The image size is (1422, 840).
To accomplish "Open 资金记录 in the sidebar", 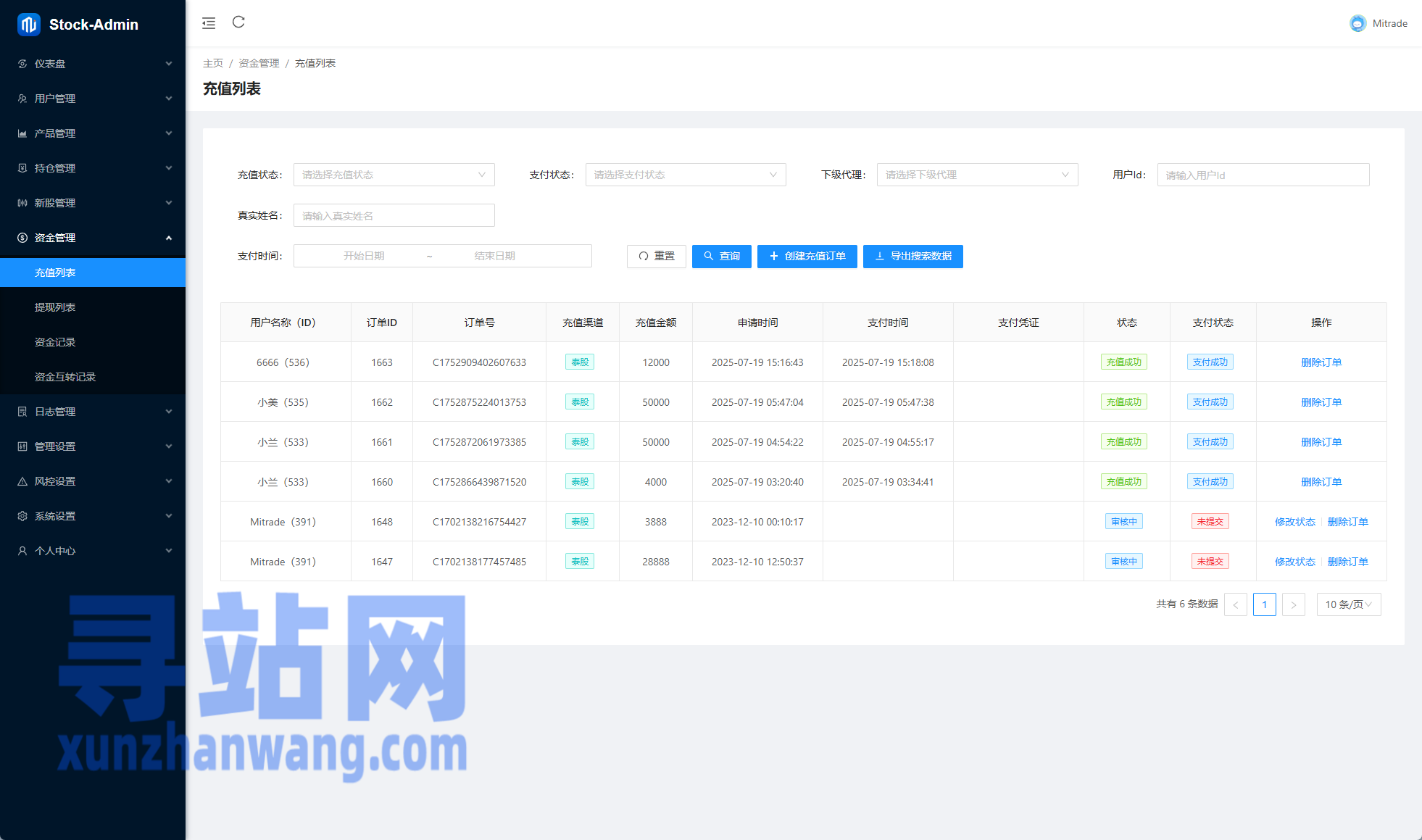I will [x=93, y=342].
